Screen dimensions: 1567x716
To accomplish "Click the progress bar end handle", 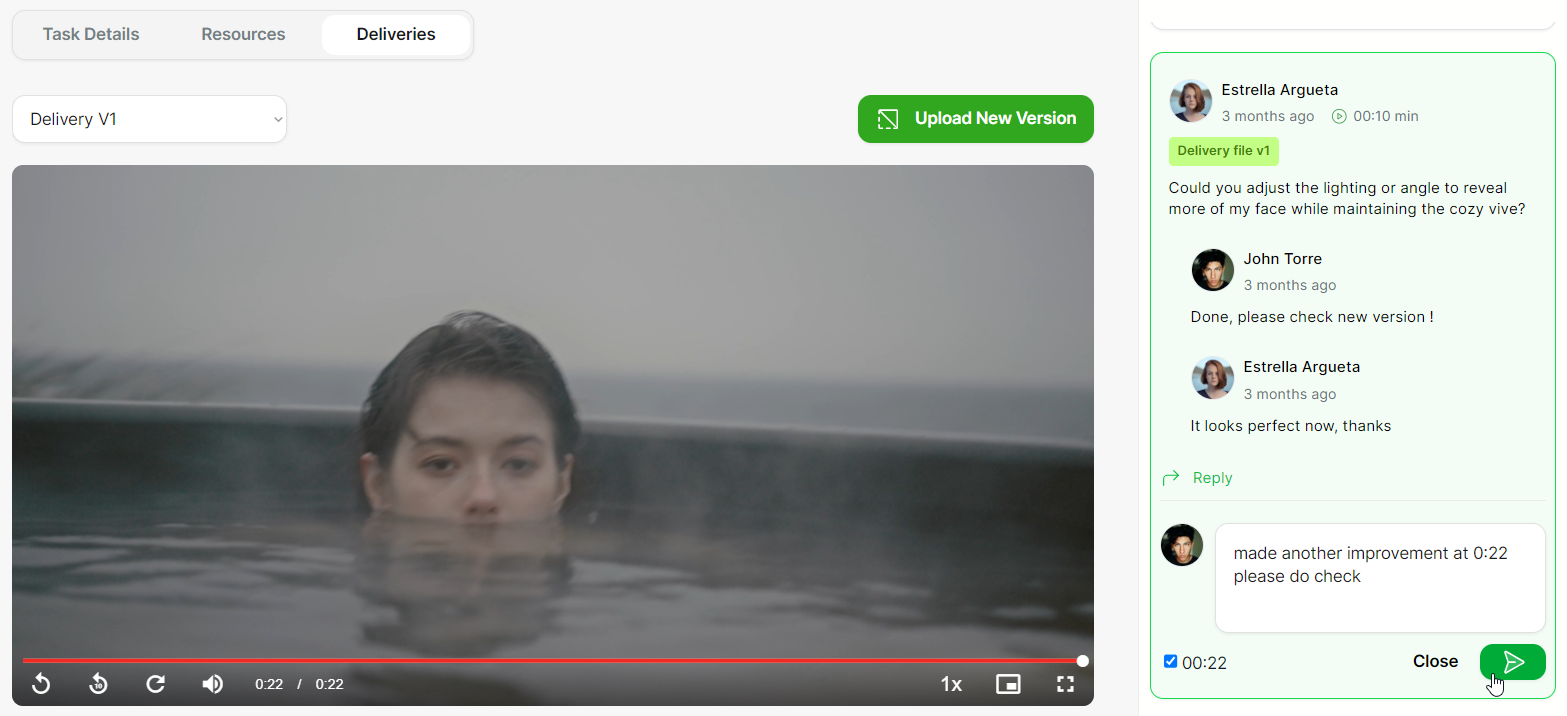I will (x=1083, y=661).
